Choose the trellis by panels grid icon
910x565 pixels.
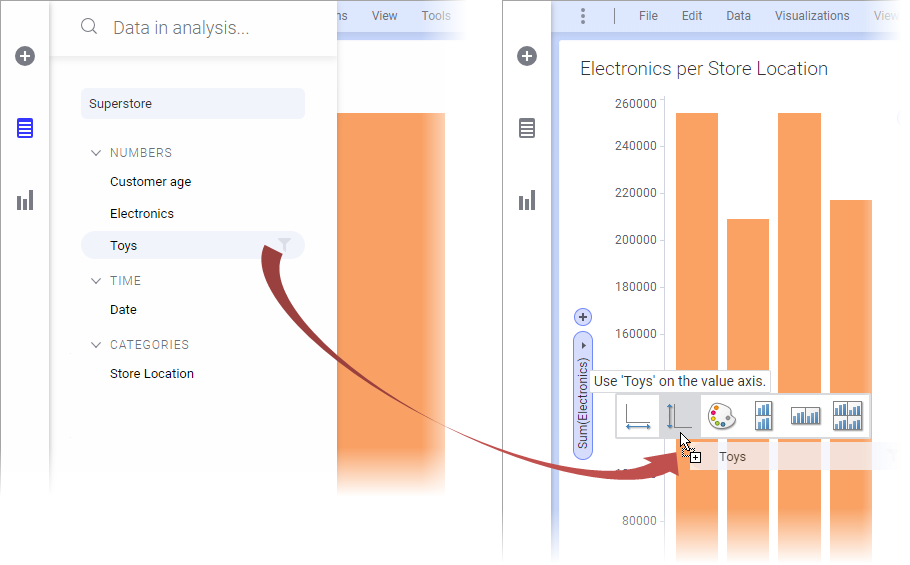(x=847, y=416)
